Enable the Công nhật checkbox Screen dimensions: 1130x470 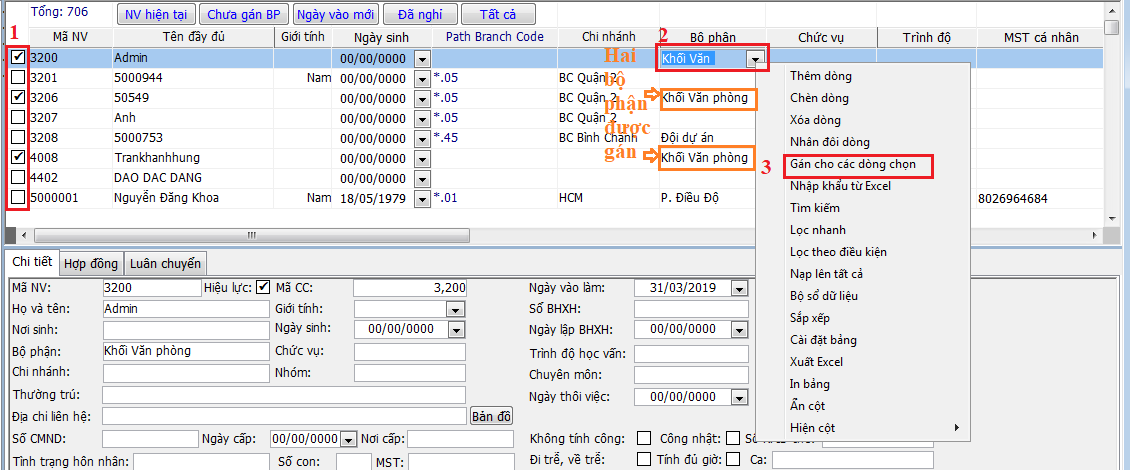click(x=733, y=438)
